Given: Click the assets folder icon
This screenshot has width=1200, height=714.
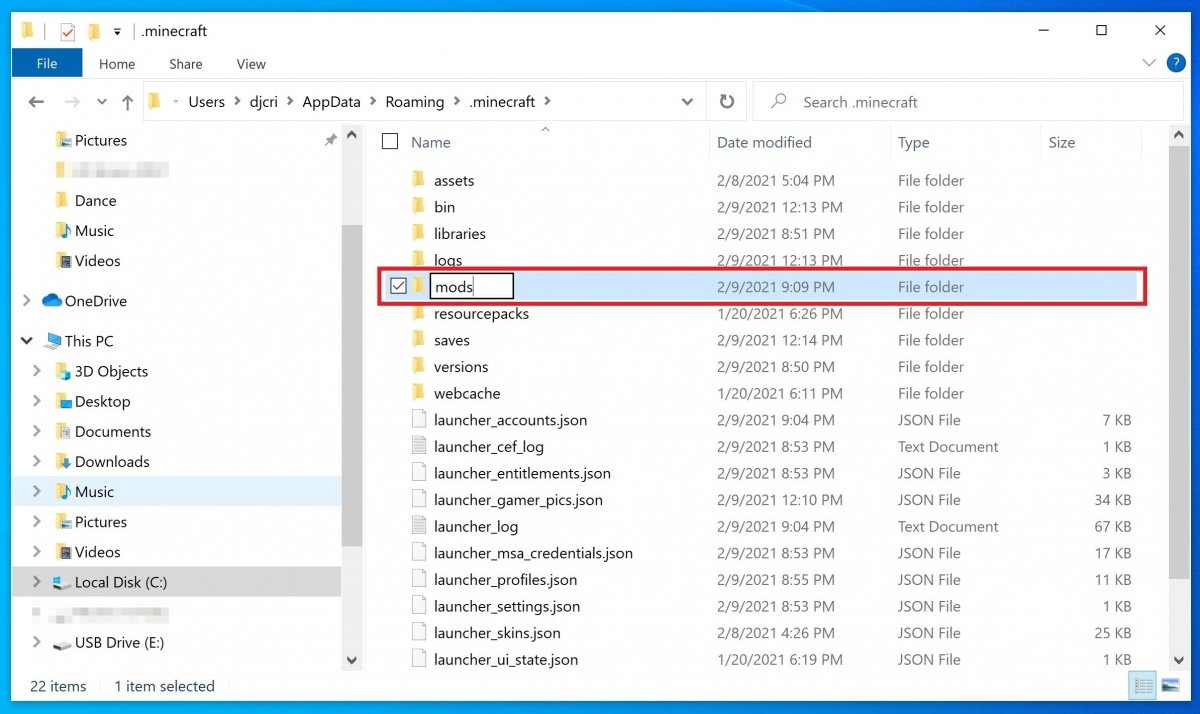Looking at the screenshot, I should [x=419, y=180].
